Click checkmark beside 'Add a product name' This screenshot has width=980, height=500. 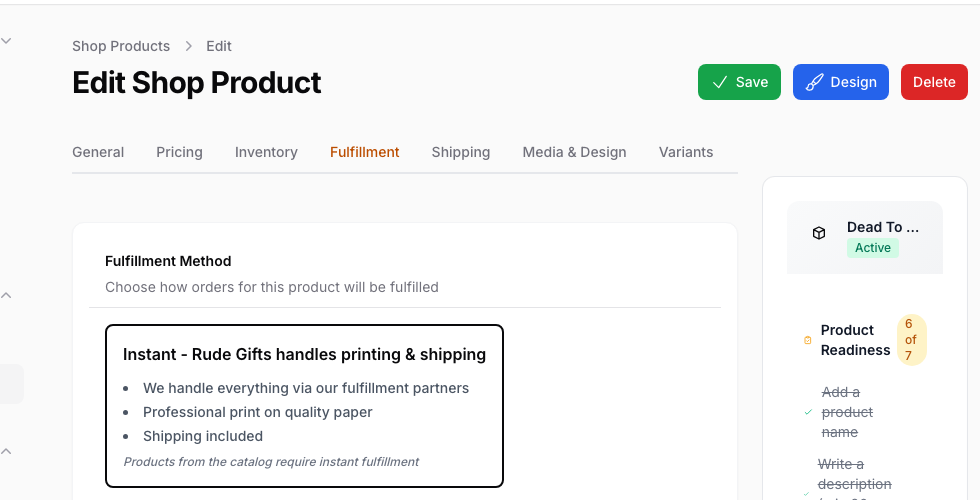tap(808, 412)
